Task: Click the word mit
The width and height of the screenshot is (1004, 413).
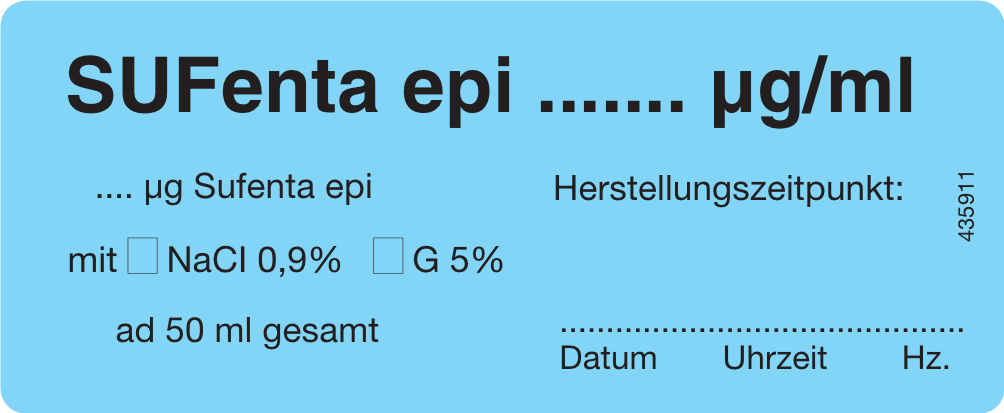Action: tap(93, 260)
